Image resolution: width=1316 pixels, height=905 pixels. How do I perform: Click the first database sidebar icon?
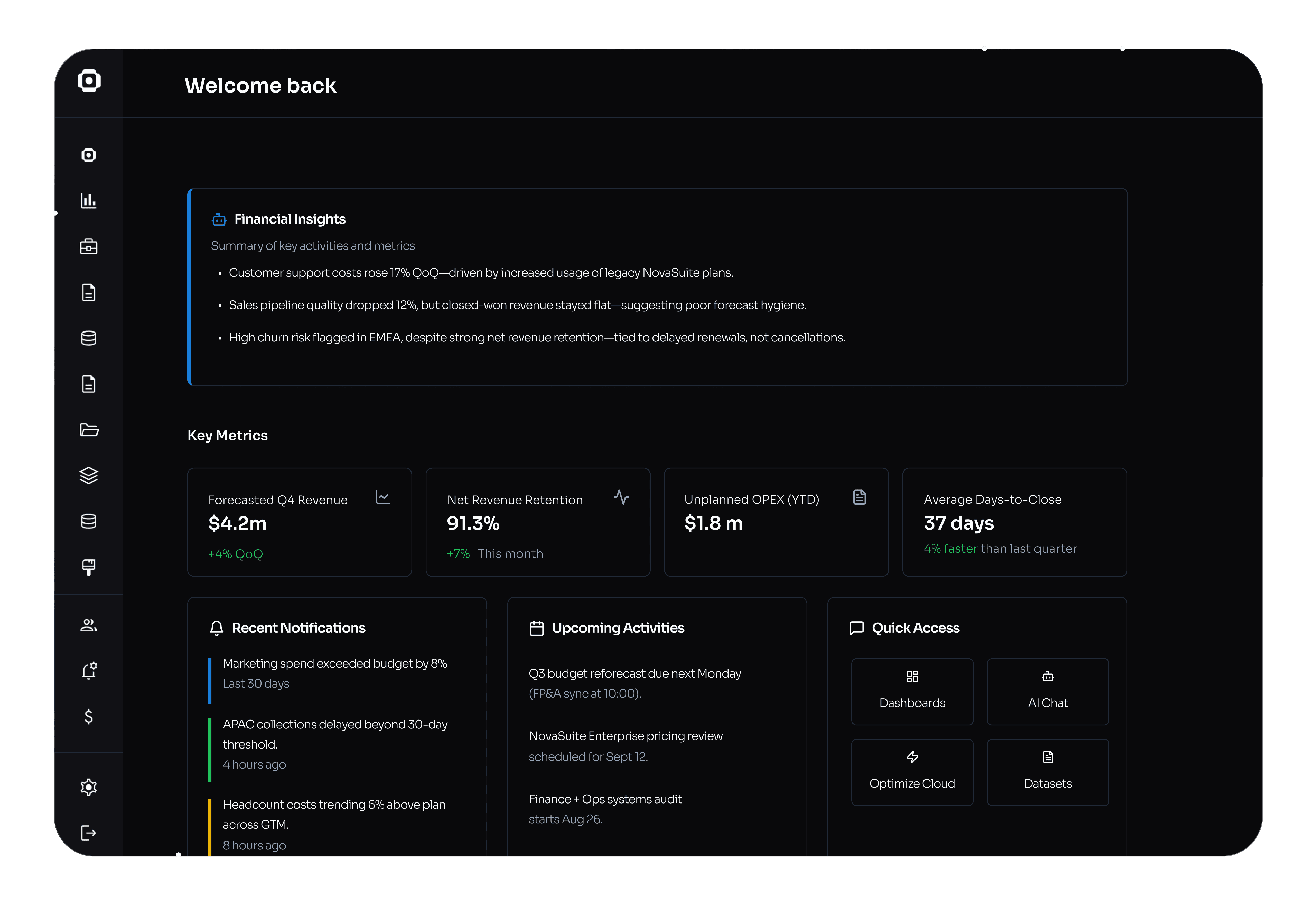coord(88,338)
